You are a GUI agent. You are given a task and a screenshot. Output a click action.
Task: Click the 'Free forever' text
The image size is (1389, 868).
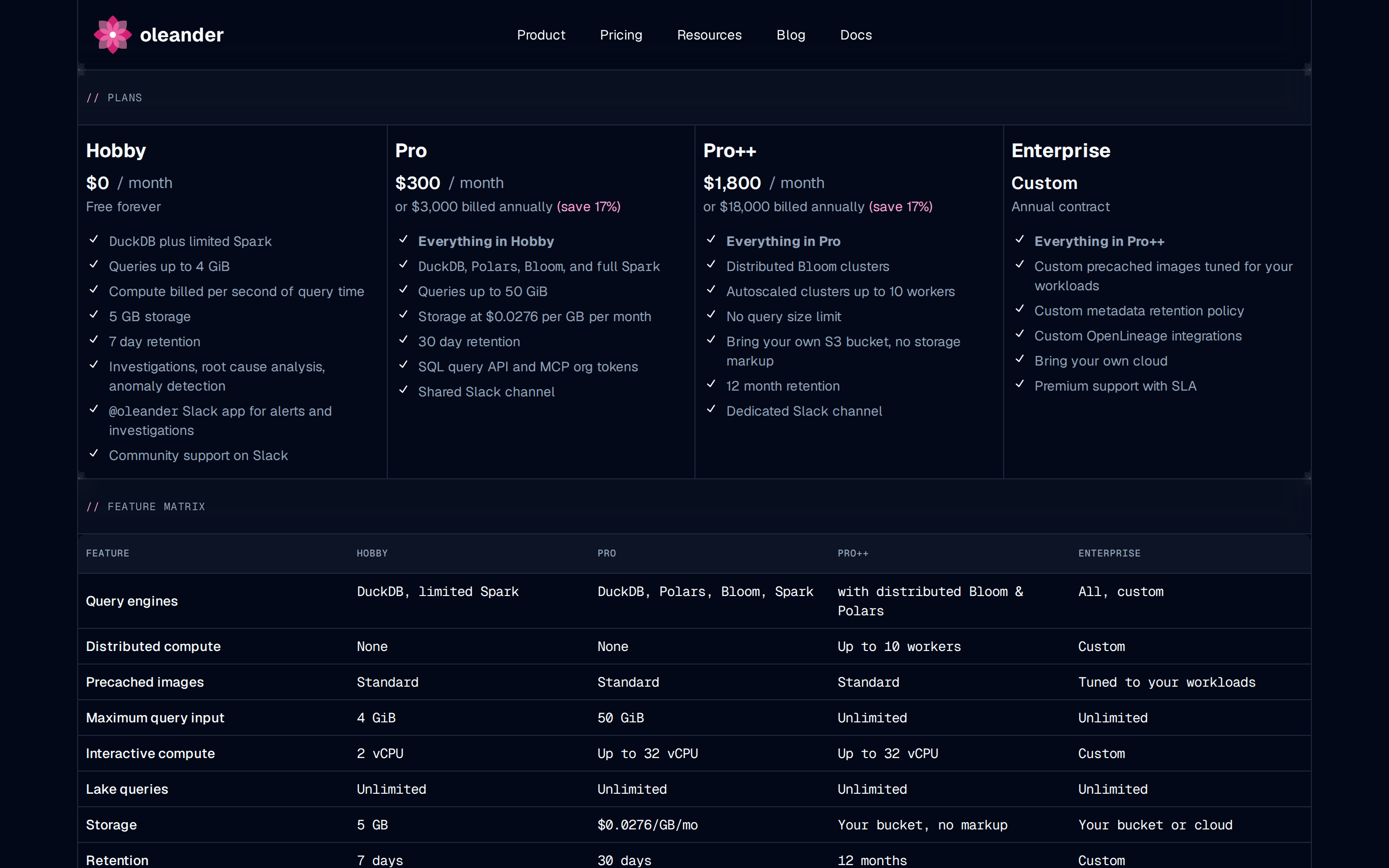point(123,207)
